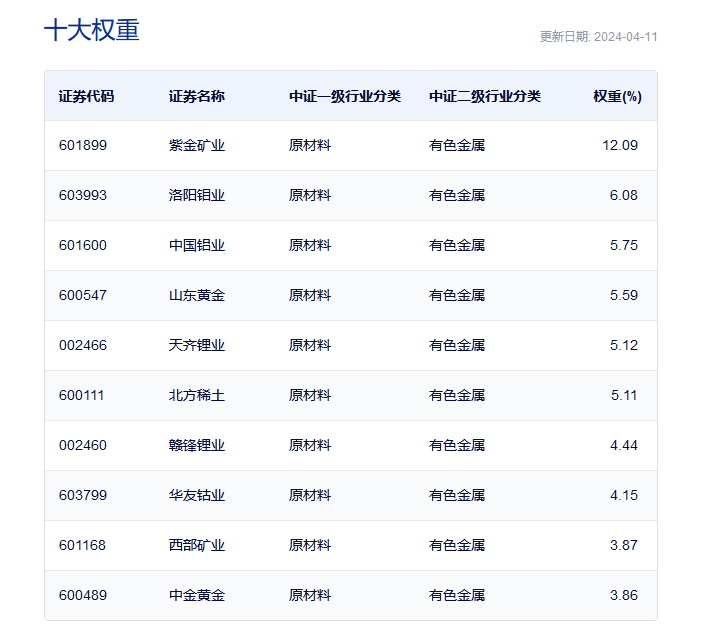The height and width of the screenshot is (636, 724).
Task: Click weight value 4.15
Action: 623,495
